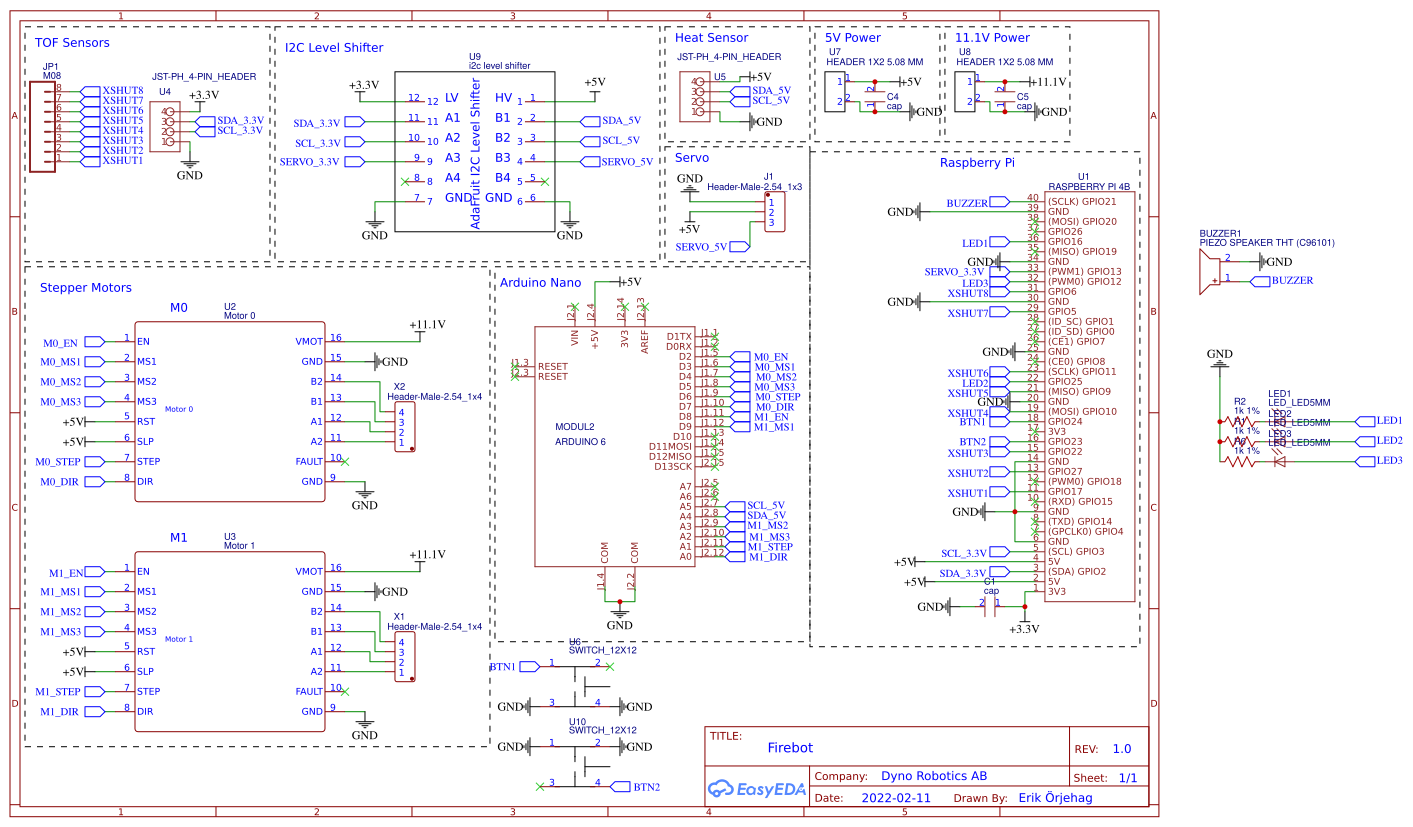The width and height of the screenshot is (1413, 827).
Task: Select the U7 two-pin power header
Action: point(834,92)
